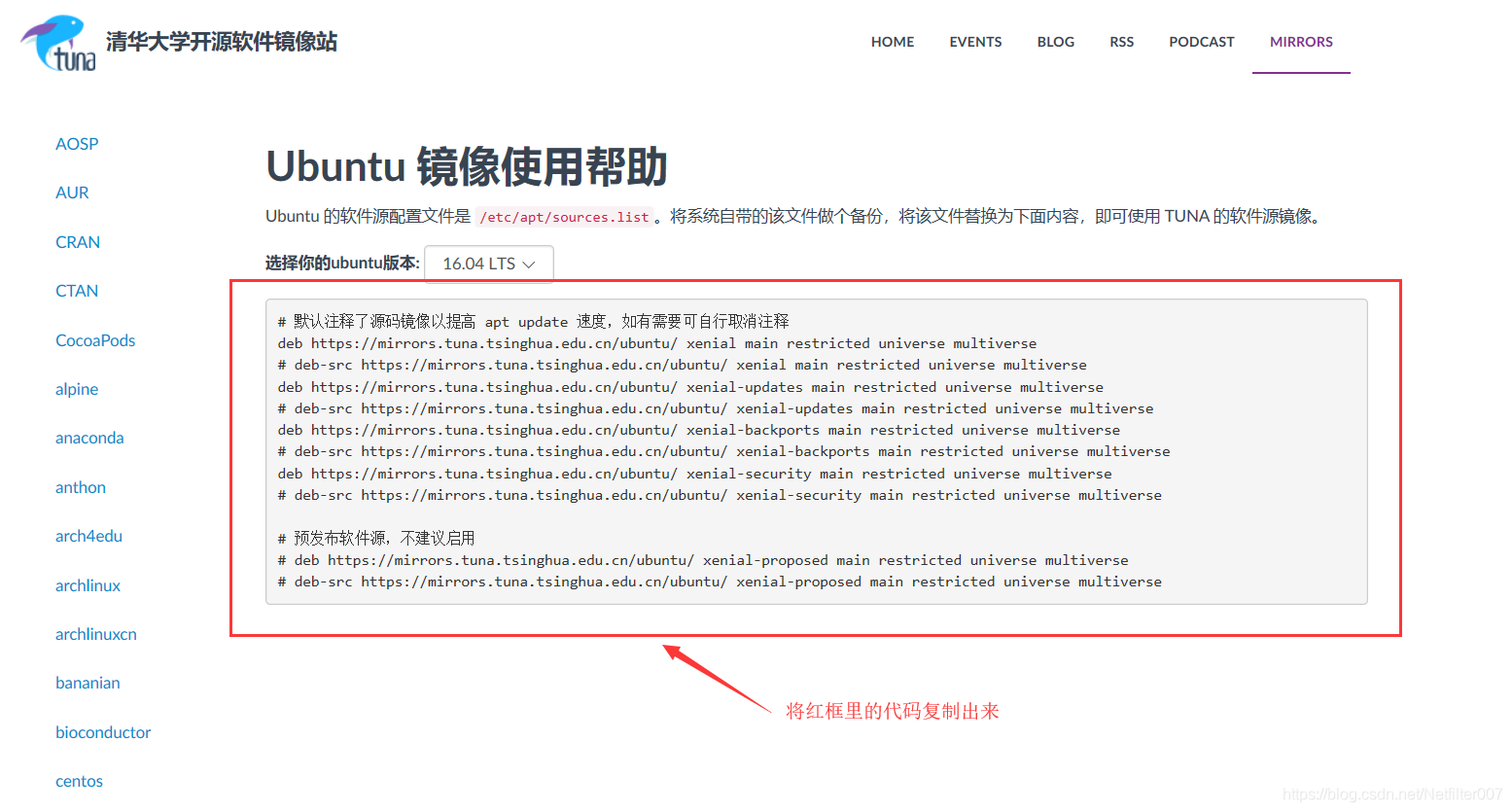Screen dimensions: 1512x812
Task: Open the bioconductor mirror help link
Action: pos(103,732)
